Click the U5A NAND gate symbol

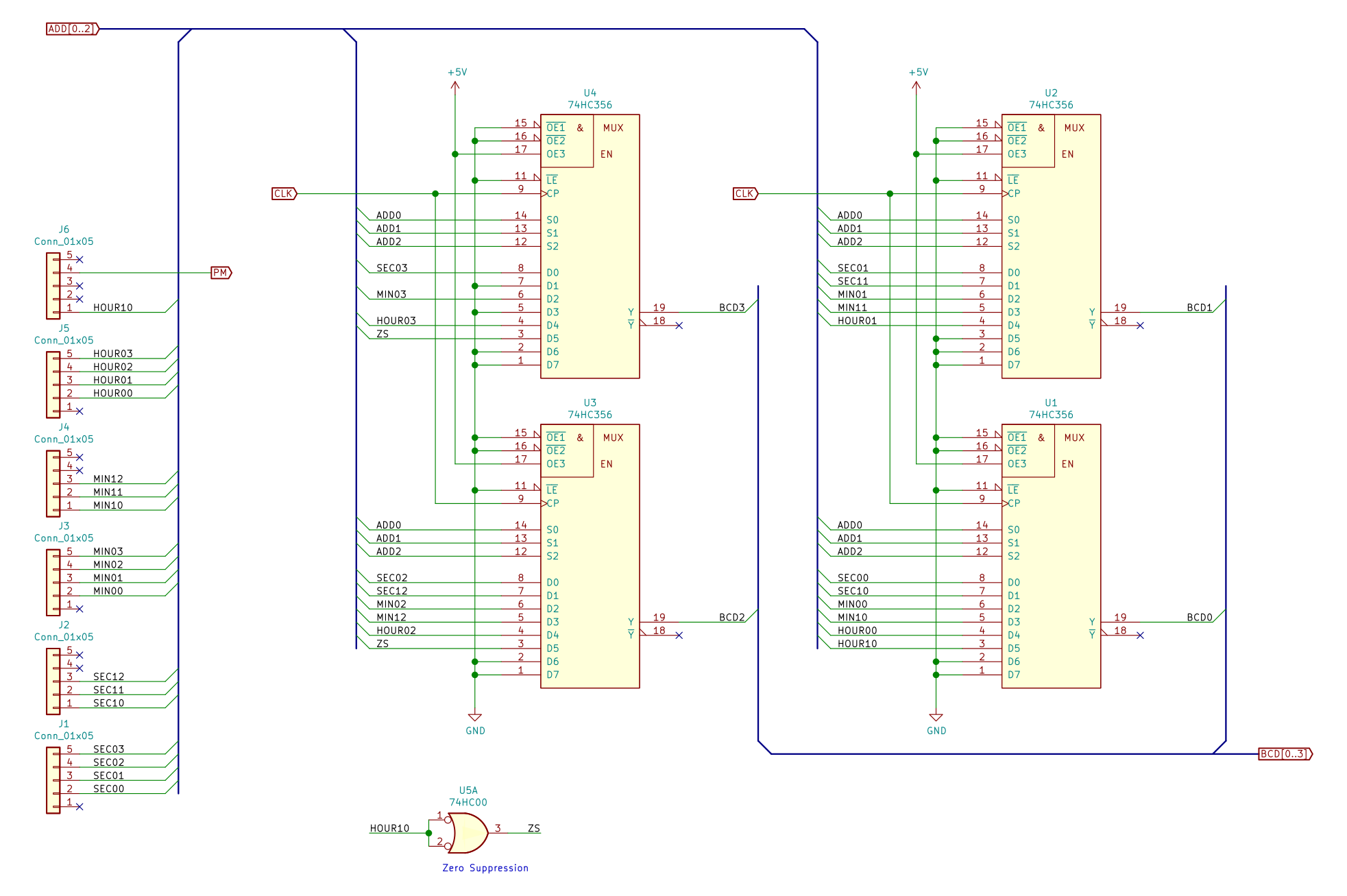pos(468,832)
